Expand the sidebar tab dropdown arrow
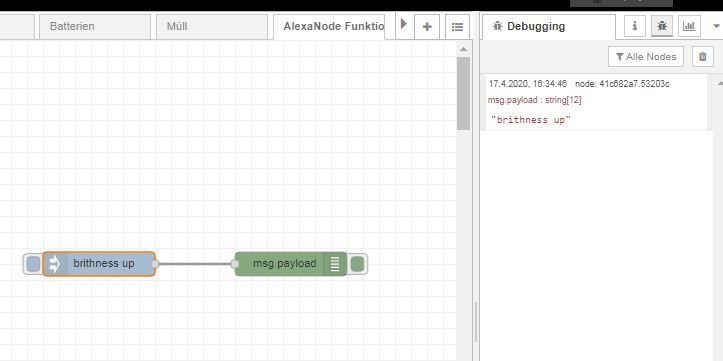The width and height of the screenshot is (723, 361). 717,26
